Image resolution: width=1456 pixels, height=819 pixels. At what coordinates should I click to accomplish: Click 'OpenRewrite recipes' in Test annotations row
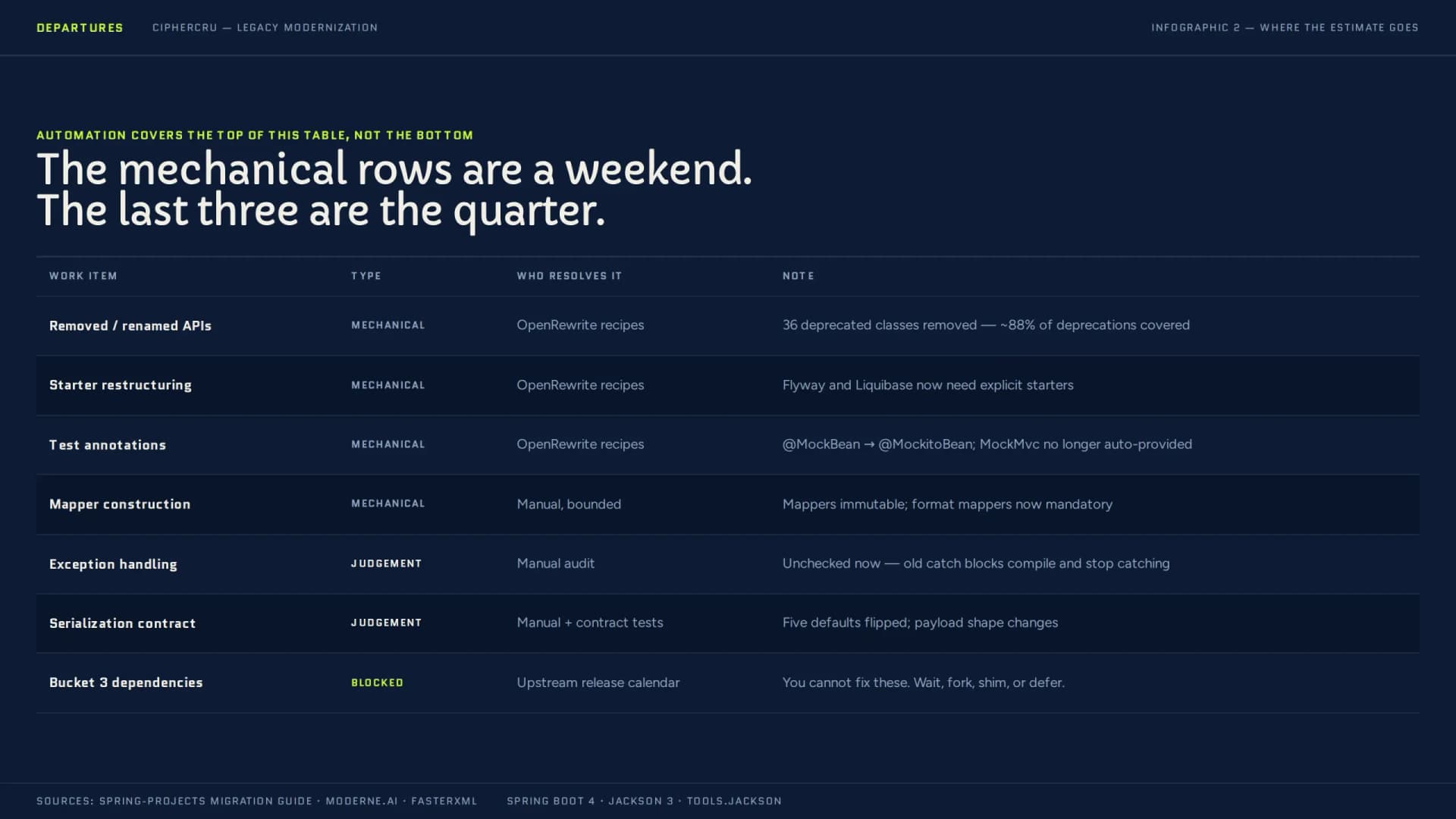pos(580,444)
